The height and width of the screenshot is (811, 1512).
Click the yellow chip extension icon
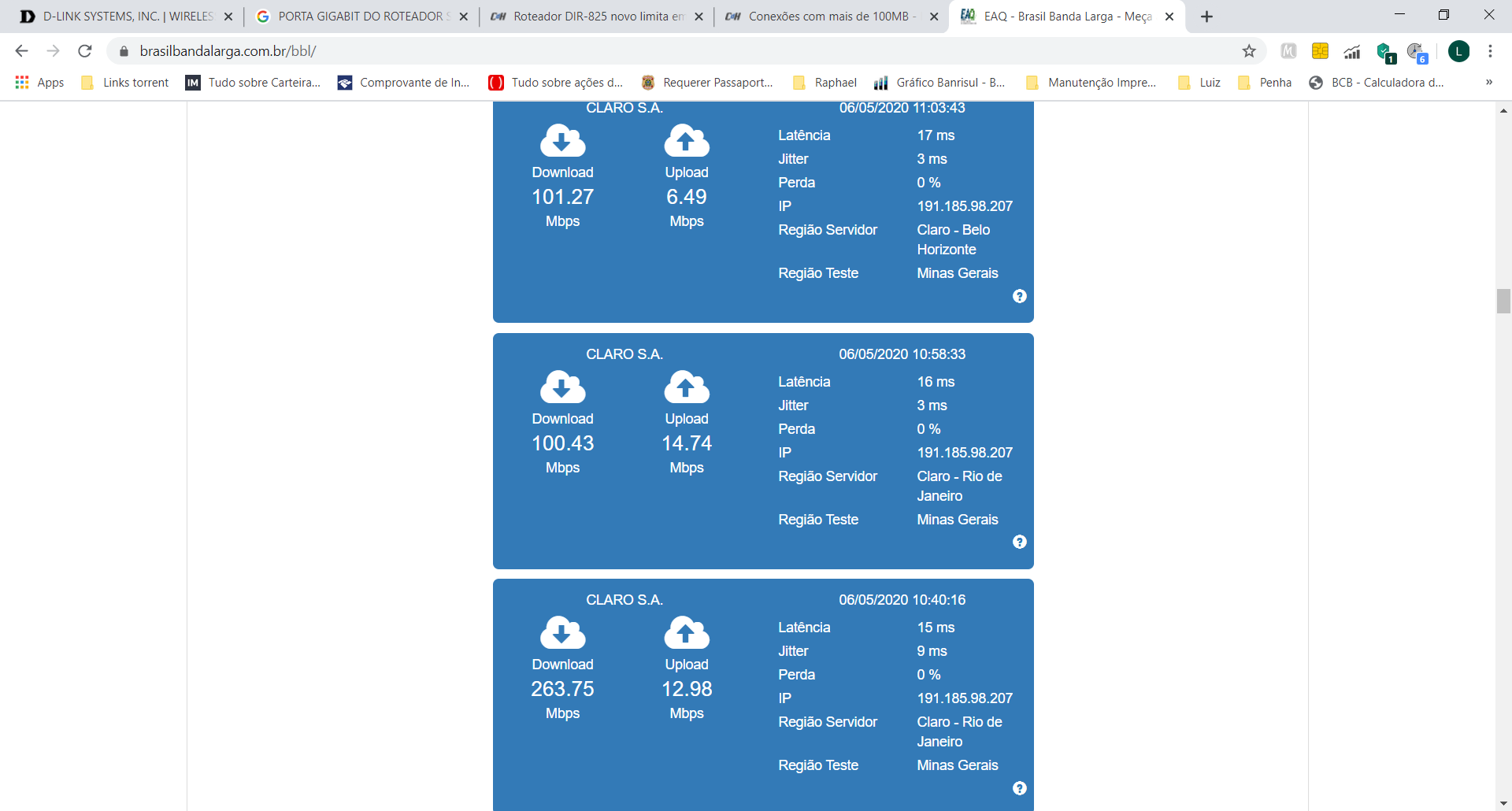click(1320, 51)
